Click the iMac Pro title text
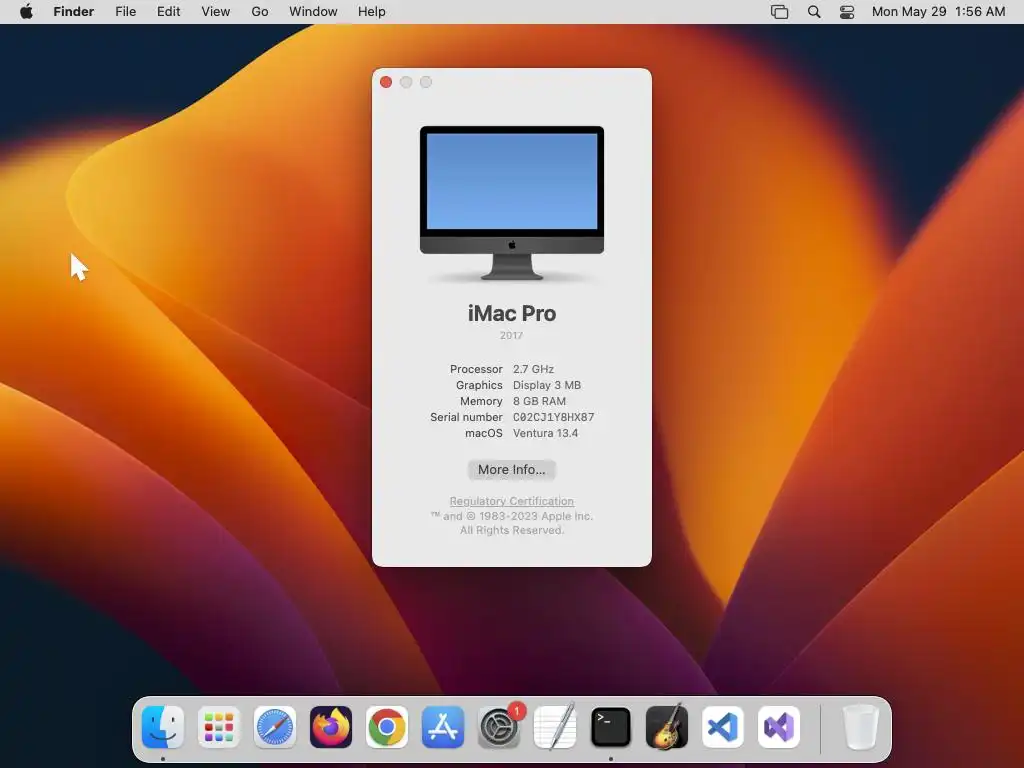 point(512,313)
